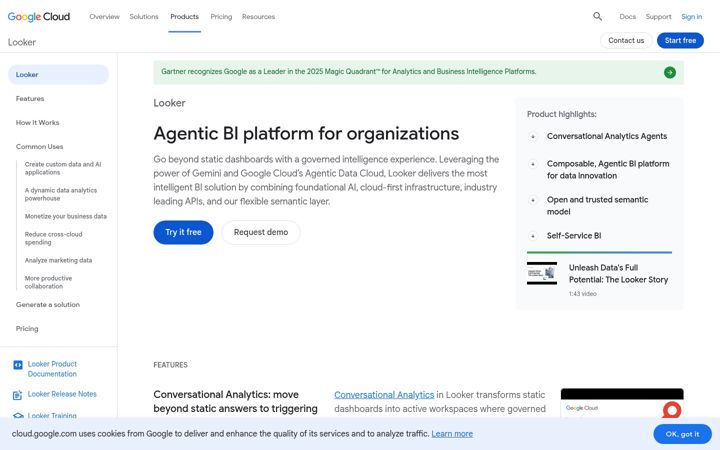720x450 pixels.
Task: Play The Looker Story video thumbnail
Action: pyautogui.click(x=542, y=273)
